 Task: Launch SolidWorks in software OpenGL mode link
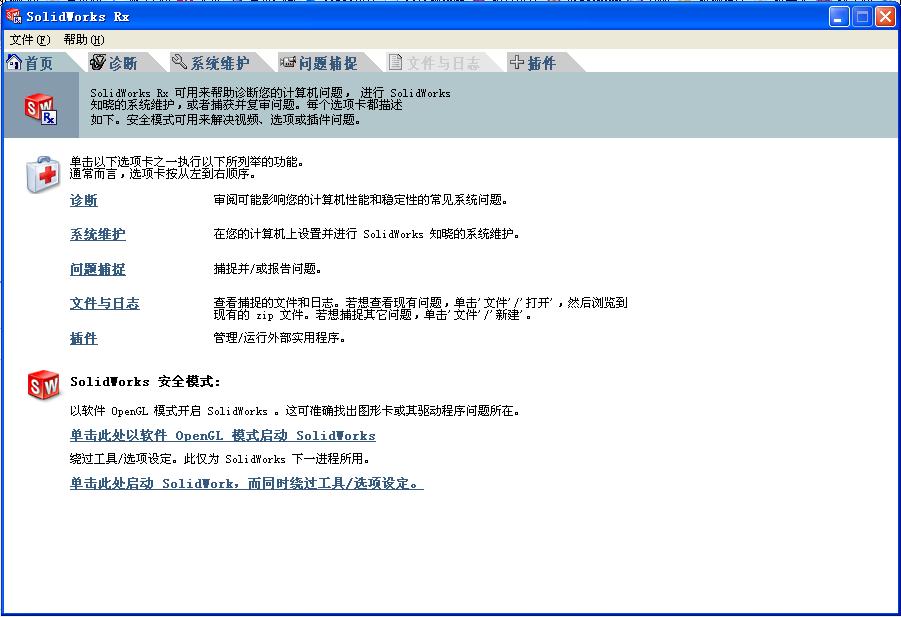223,435
